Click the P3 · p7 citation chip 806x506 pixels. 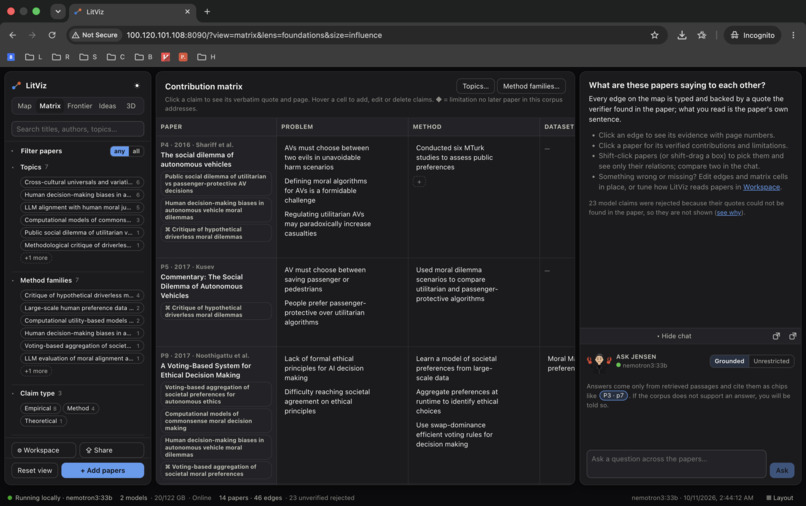point(614,395)
